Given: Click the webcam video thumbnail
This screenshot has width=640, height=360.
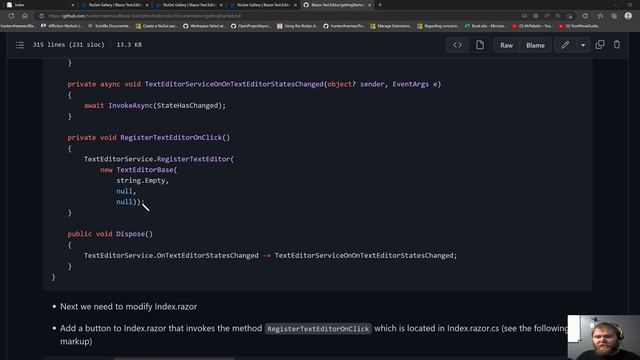Looking at the screenshot, I should pos(604,337).
